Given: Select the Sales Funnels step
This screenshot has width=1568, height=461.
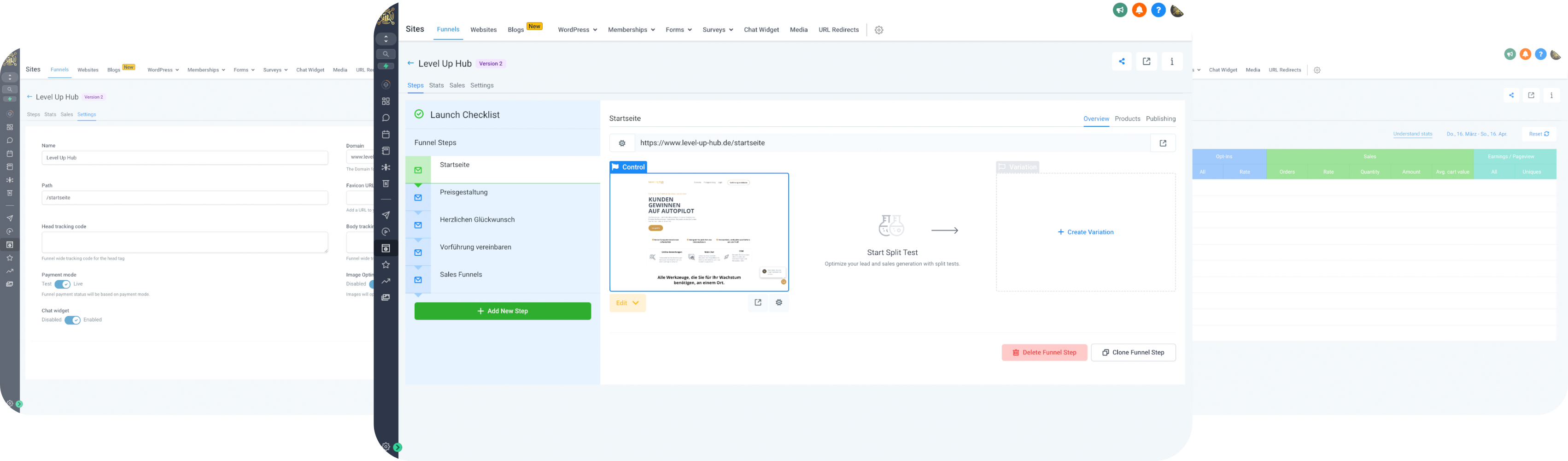Looking at the screenshot, I should [x=503, y=279].
